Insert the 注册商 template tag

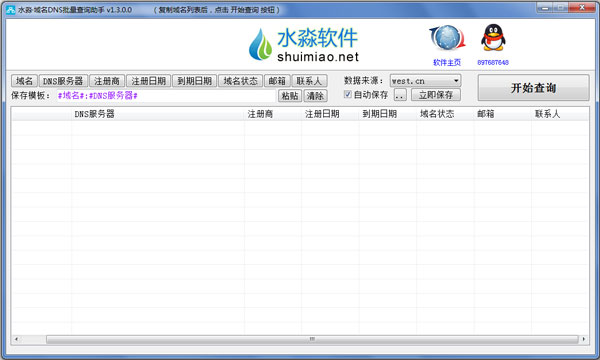coord(107,81)
